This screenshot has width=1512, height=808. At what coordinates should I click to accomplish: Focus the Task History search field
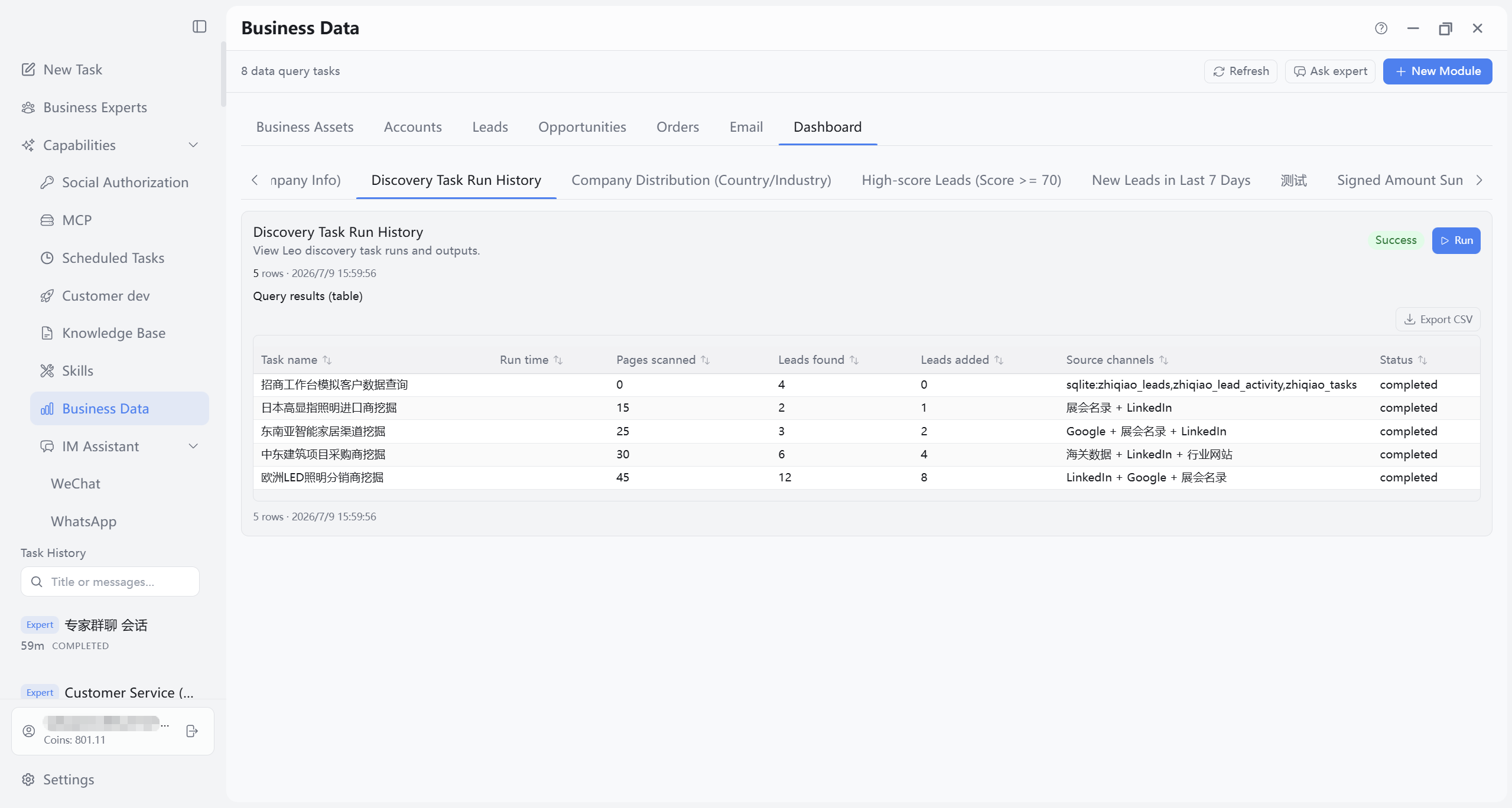point(110,582)
